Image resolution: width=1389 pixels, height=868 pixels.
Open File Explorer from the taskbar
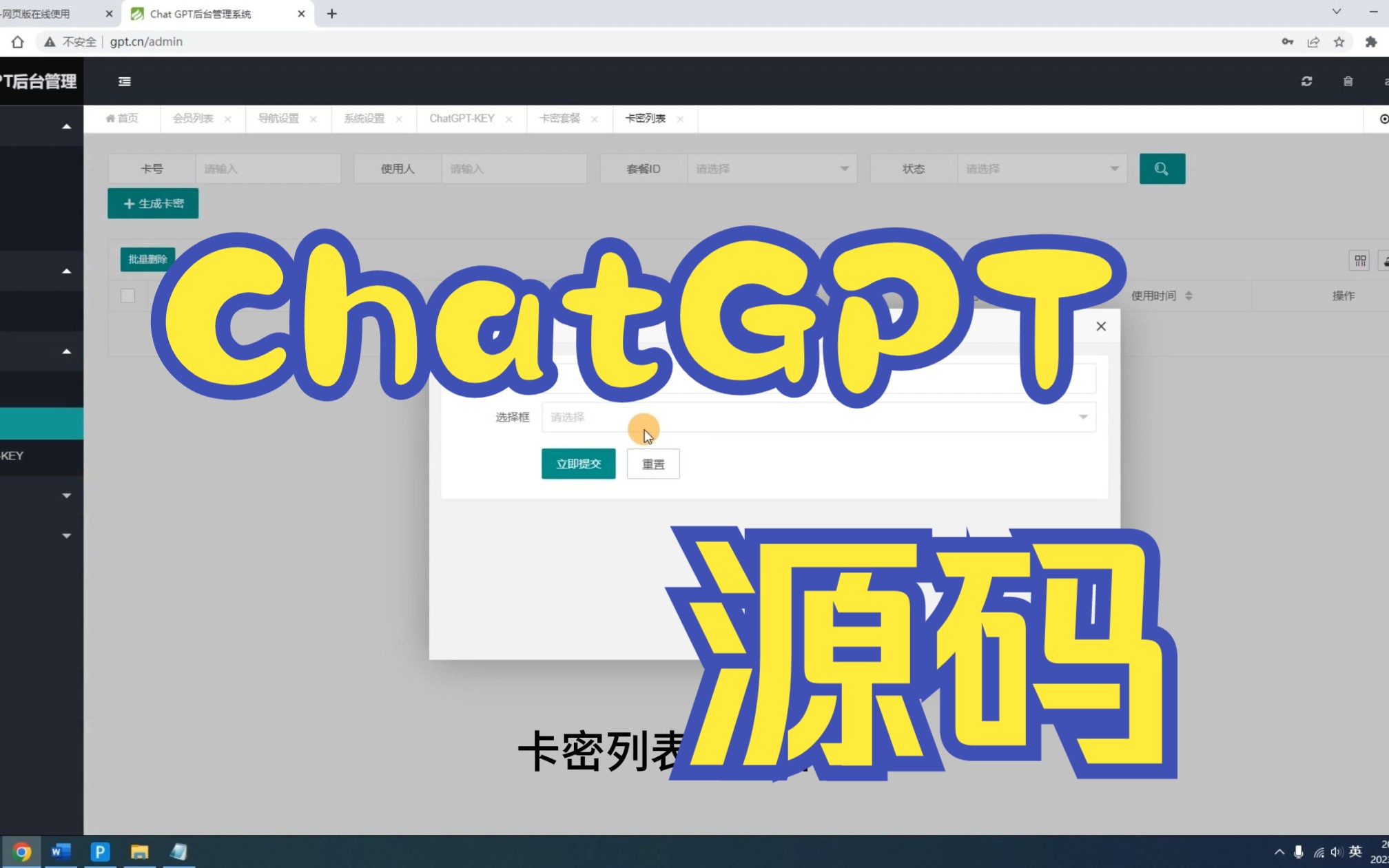click(x=139, y=852)
